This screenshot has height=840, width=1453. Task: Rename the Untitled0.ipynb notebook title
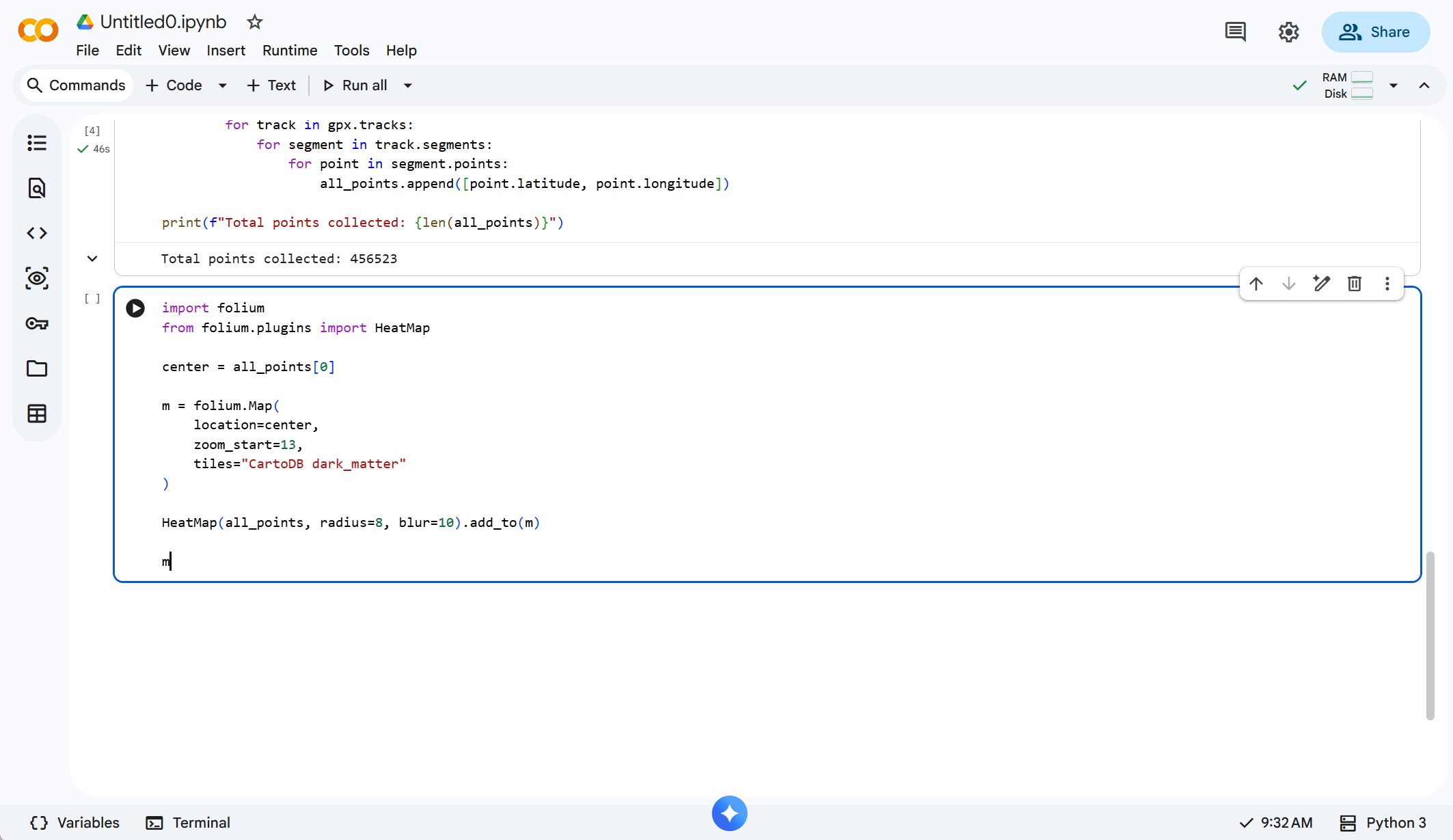(x=163, y=22)
